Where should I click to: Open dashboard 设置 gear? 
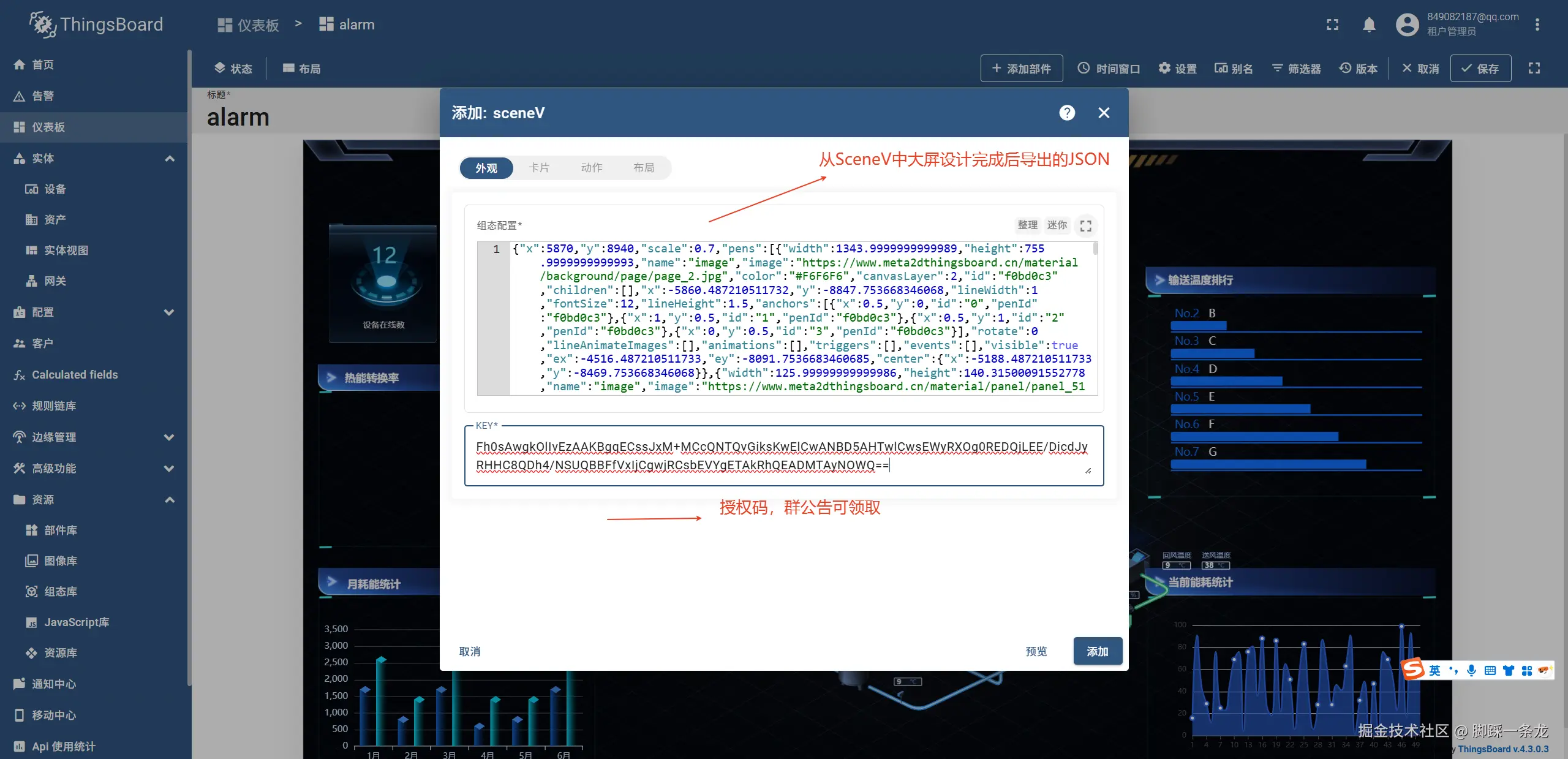click(x=1177, y=69)
